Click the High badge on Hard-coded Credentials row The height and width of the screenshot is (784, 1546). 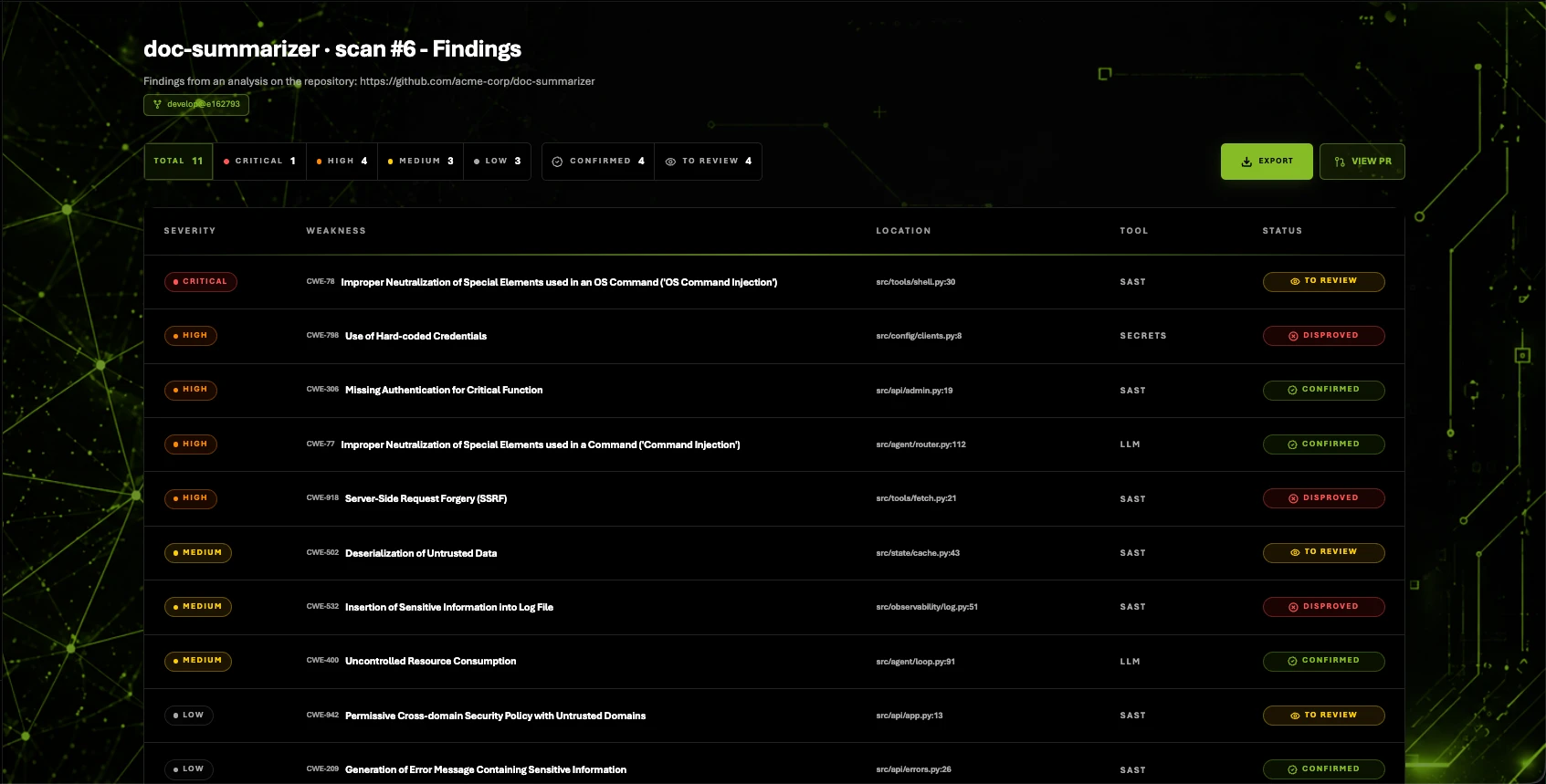pyautogui.click(x=191, y=336)
